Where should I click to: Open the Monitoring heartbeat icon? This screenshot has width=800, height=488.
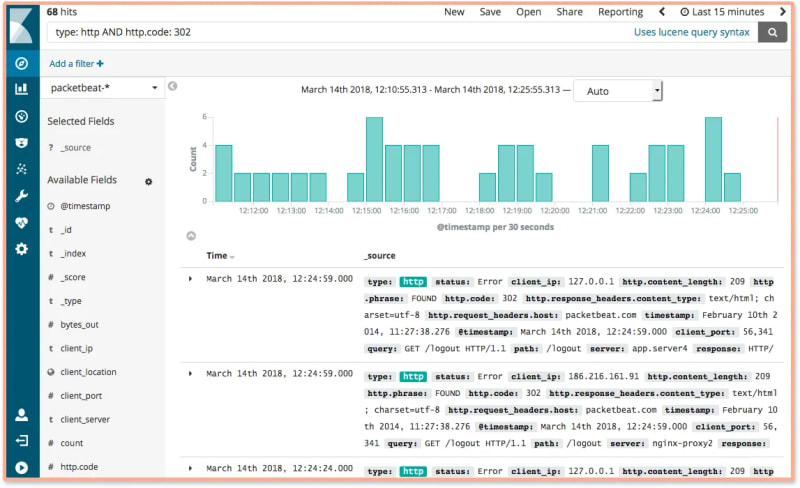click(21, 223)
